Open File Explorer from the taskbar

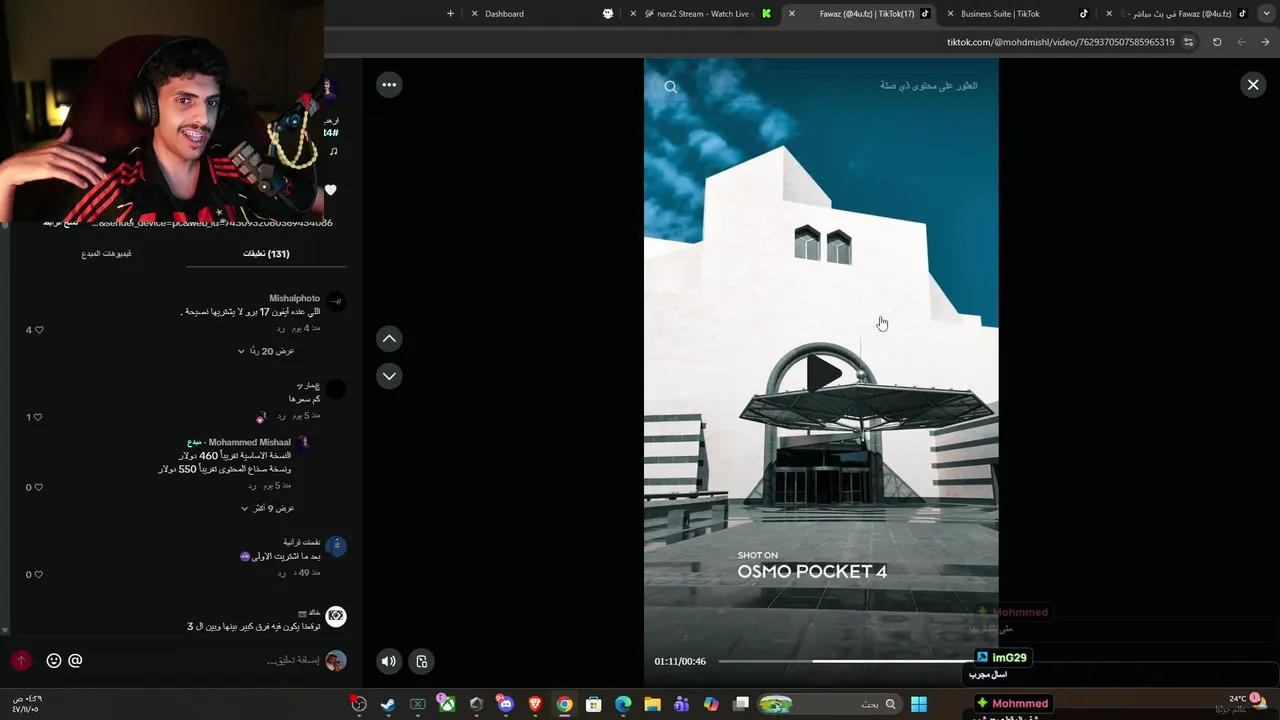pos(652,704)
